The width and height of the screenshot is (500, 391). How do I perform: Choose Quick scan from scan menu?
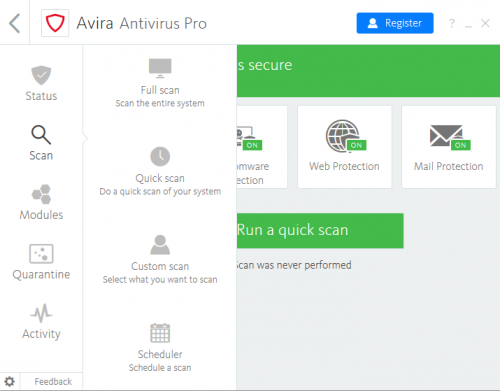(x=160, y=171)
